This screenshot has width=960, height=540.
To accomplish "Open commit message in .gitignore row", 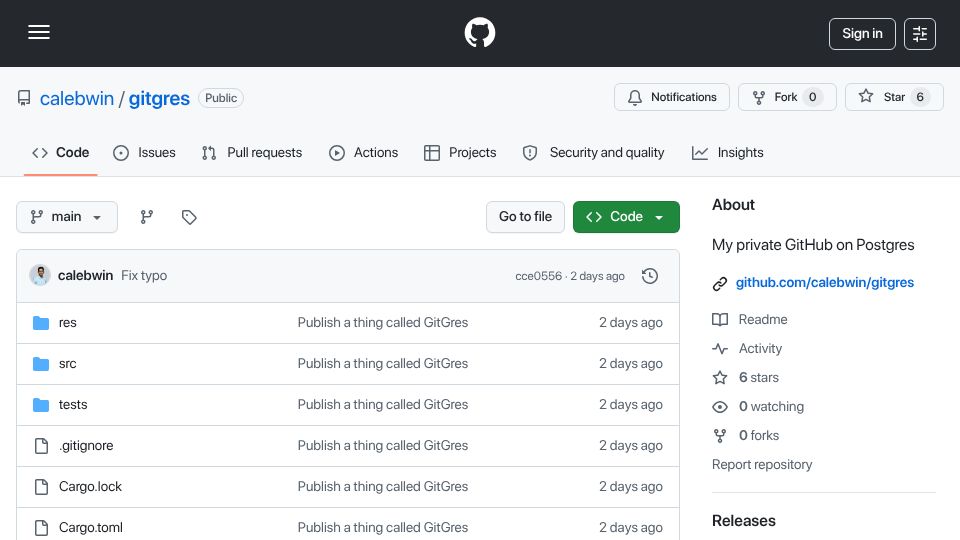I will (x=383, y=446).
